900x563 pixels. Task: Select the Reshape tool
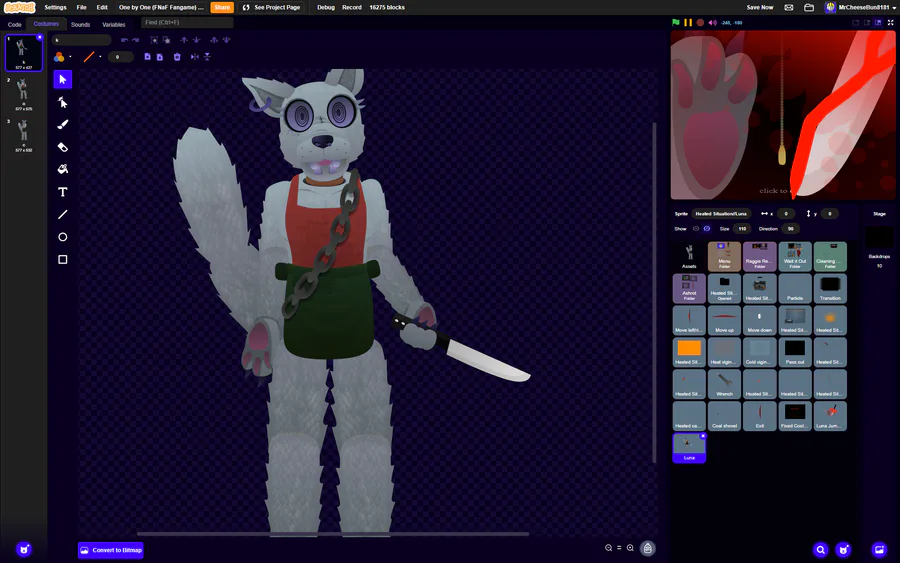63,102
